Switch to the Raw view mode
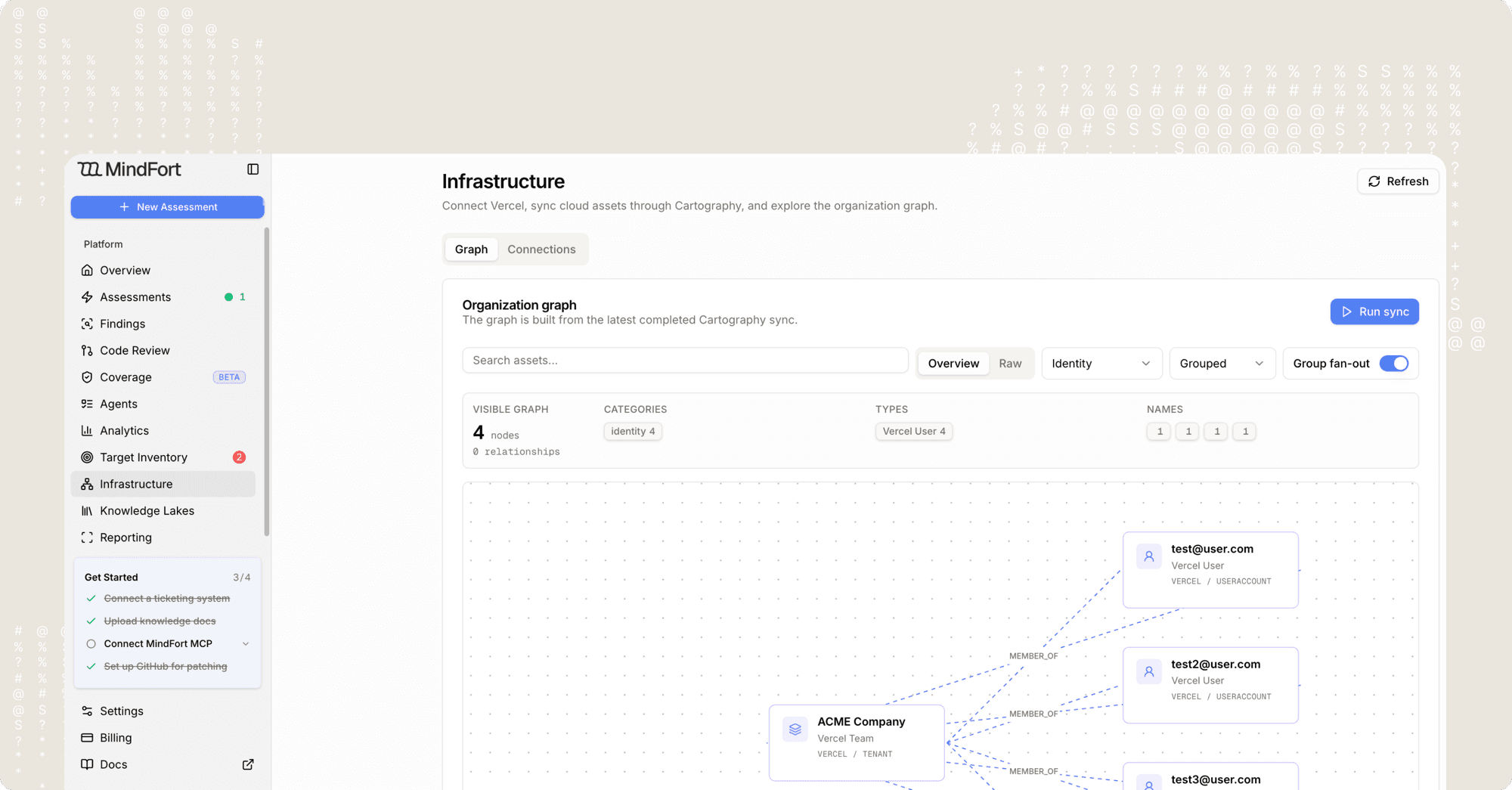The width and height of the screenshot is (1512, 790). tap(1010, 364)
